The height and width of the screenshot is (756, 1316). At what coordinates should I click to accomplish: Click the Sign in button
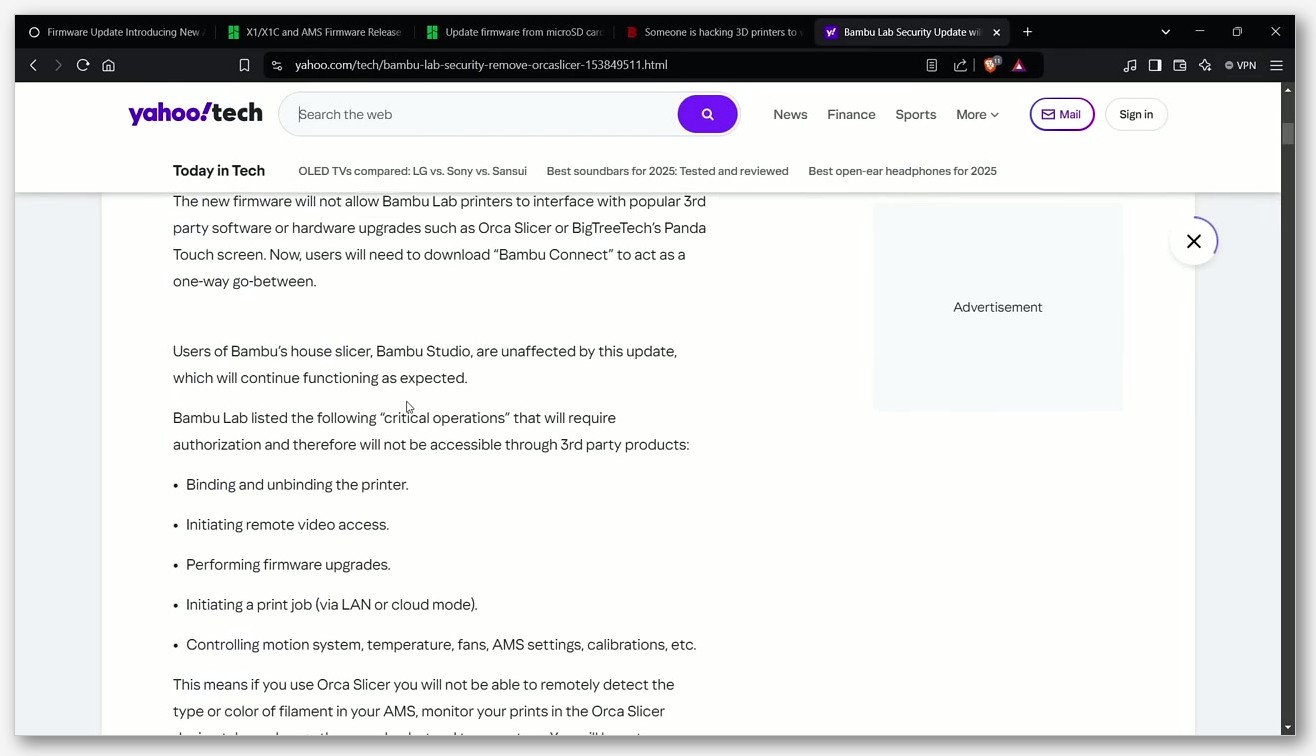click(x=1136, y=114)
